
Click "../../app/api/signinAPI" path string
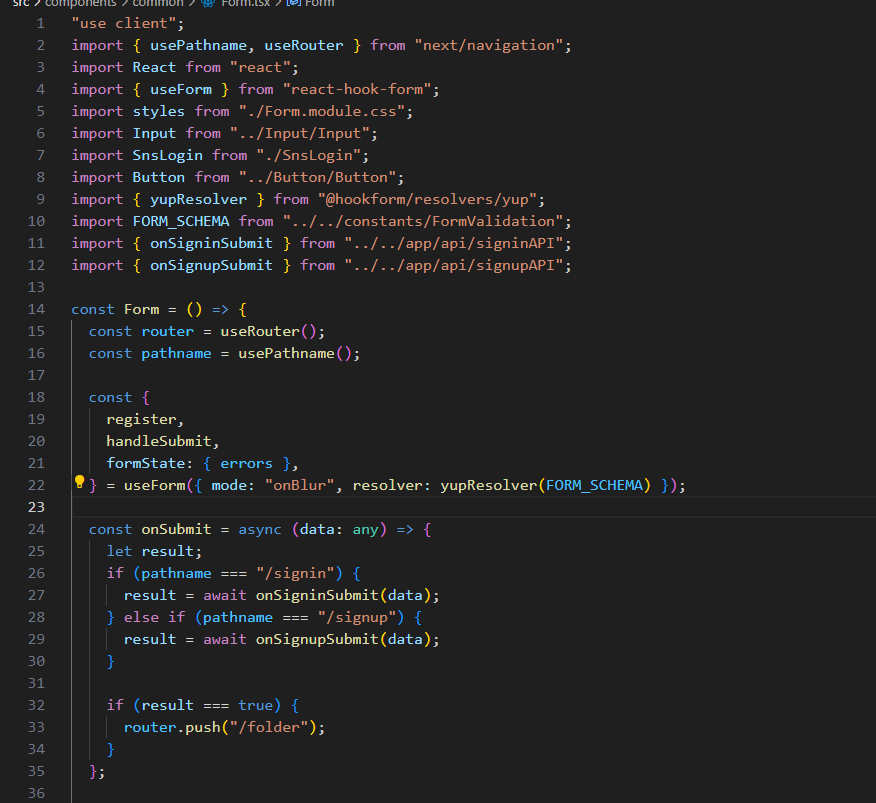coord(454,243)
